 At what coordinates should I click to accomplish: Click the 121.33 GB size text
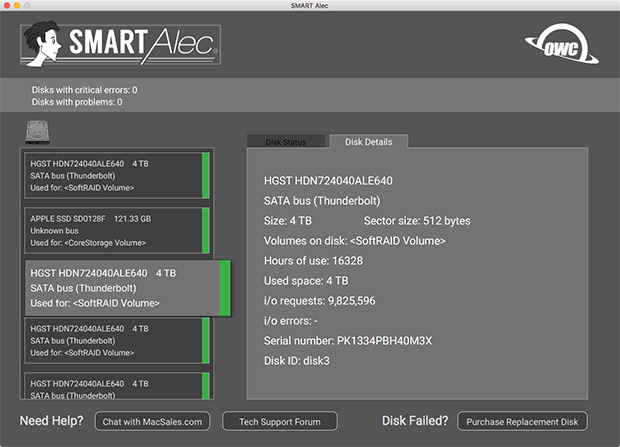[132, 219]
